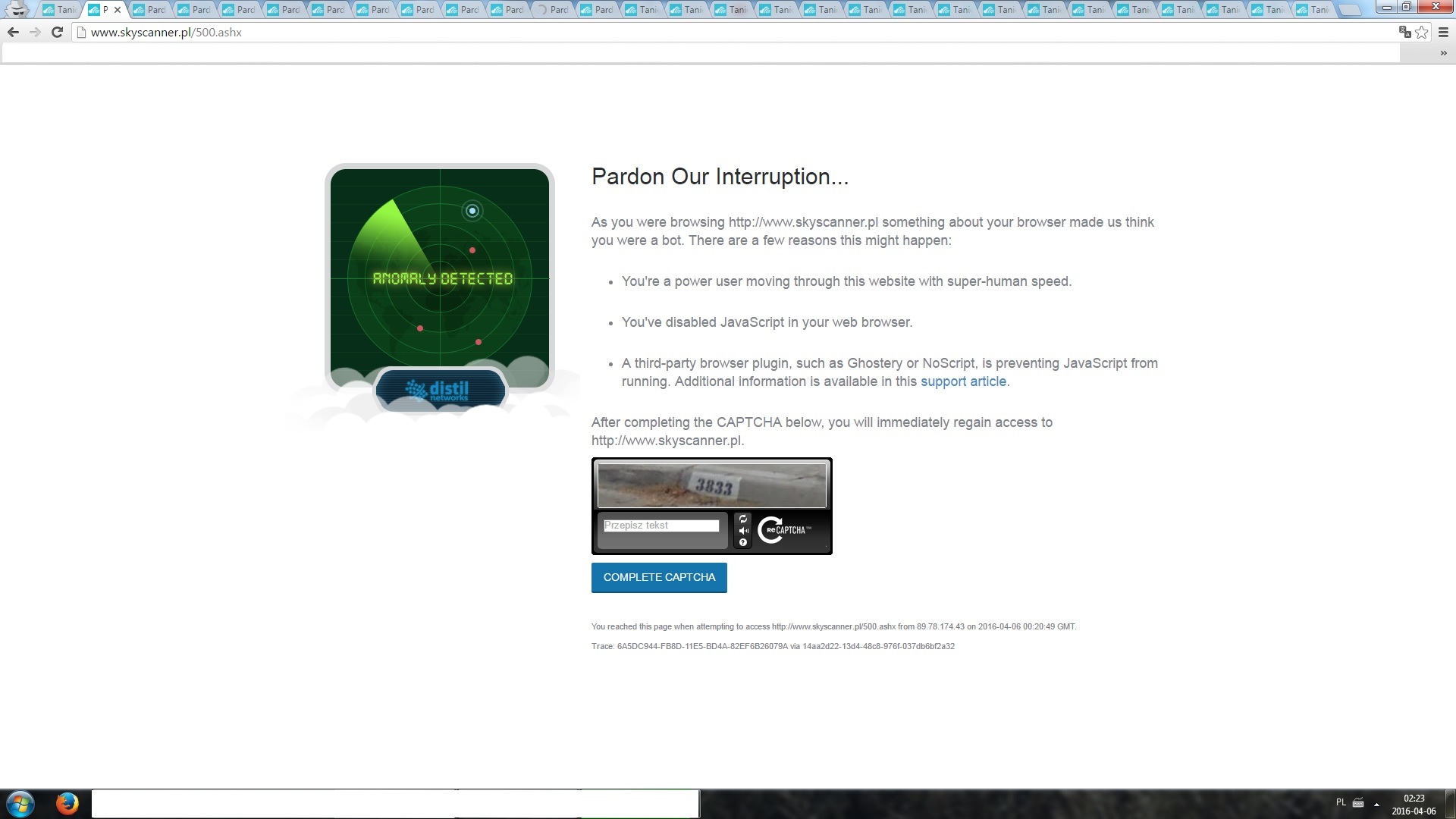
Task: Expand the bookmarks bar overflow chevron
Action: (1443, 53)
